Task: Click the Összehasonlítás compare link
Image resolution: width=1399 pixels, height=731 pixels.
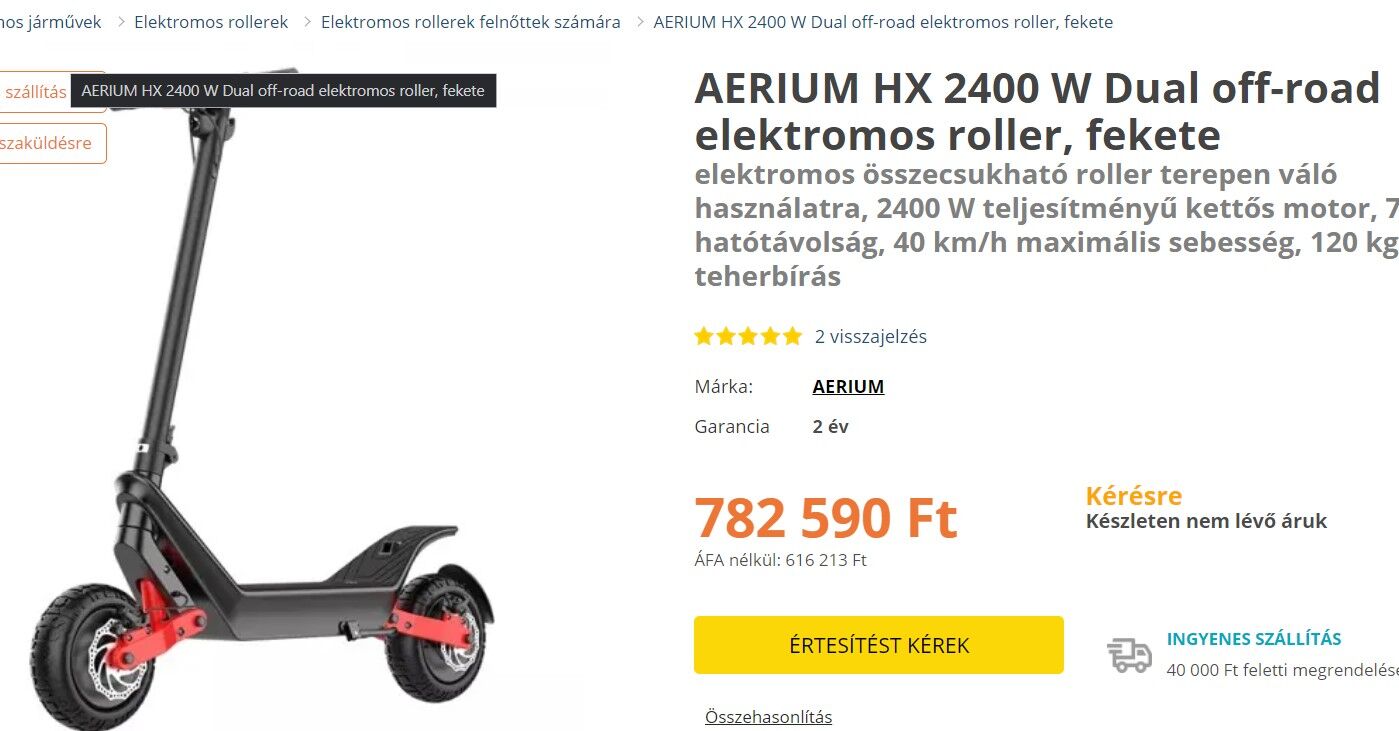Action: point(768,717)
